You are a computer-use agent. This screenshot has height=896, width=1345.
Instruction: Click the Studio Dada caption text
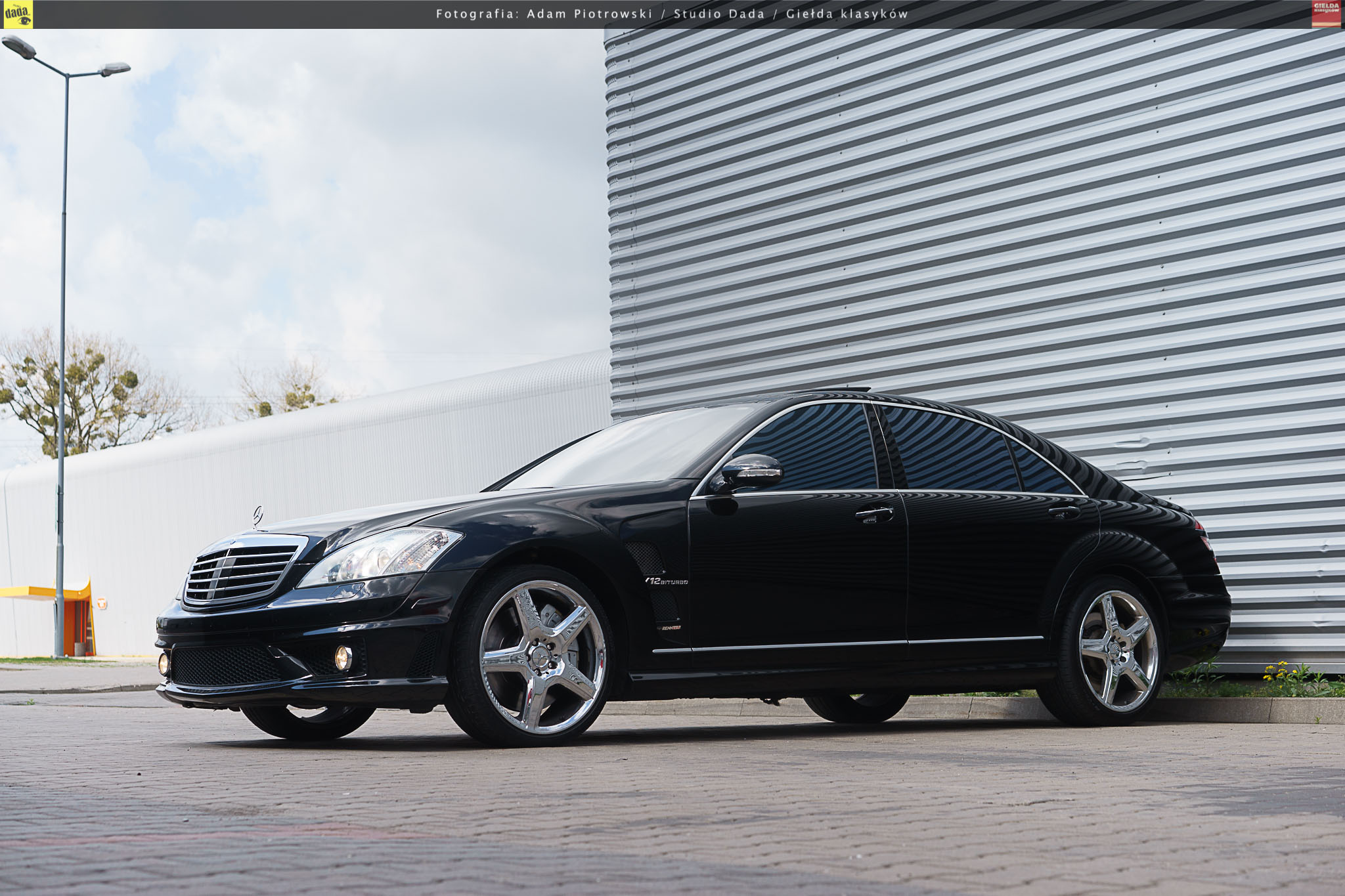pyautogui.click(x=719, y=14)
